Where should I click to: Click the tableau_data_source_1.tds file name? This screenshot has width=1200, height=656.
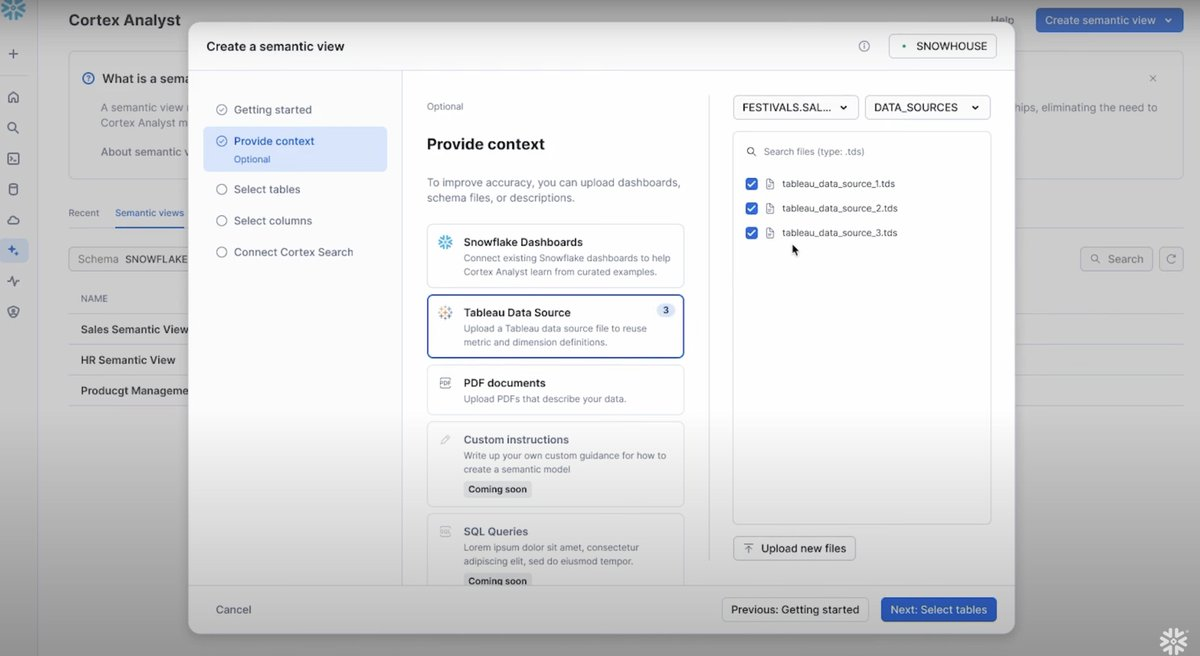pos(838,184)
